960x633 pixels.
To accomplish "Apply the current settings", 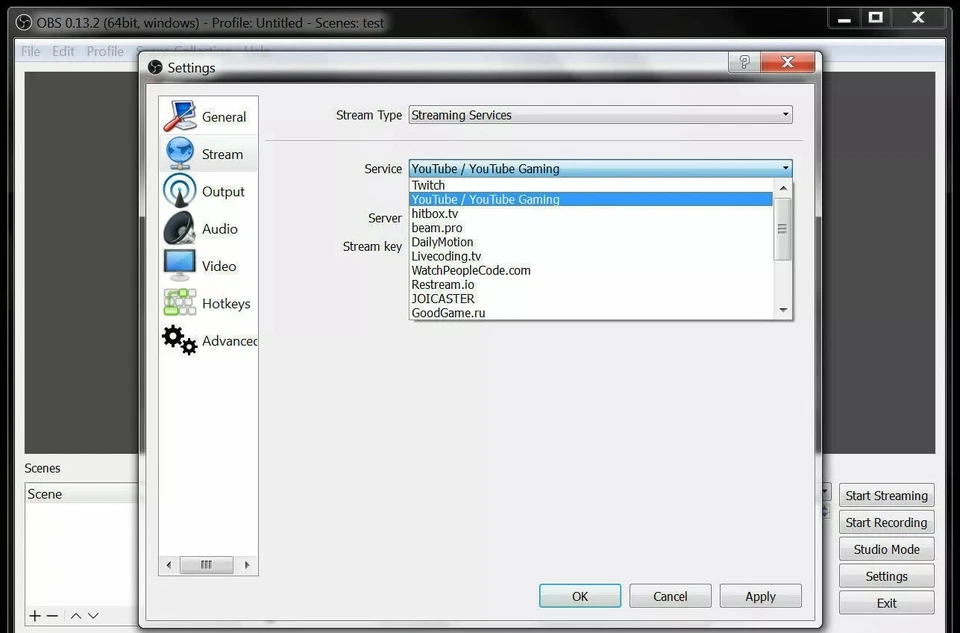I will pos(760,595).
